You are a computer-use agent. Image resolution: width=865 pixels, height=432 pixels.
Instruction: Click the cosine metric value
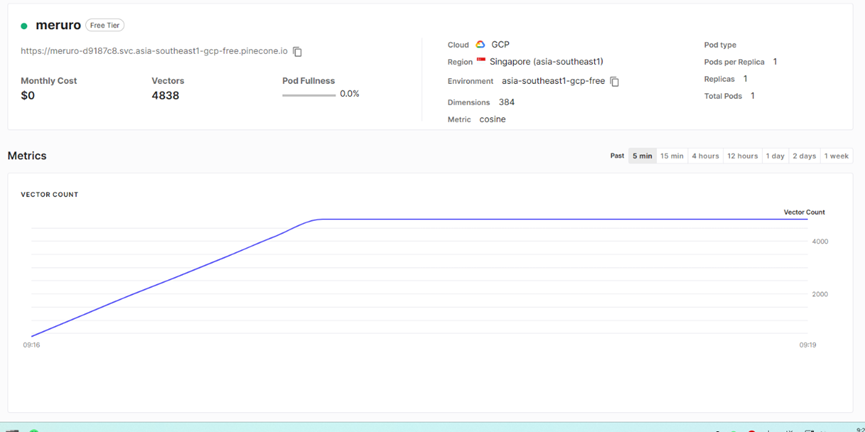tap(492, 119)
